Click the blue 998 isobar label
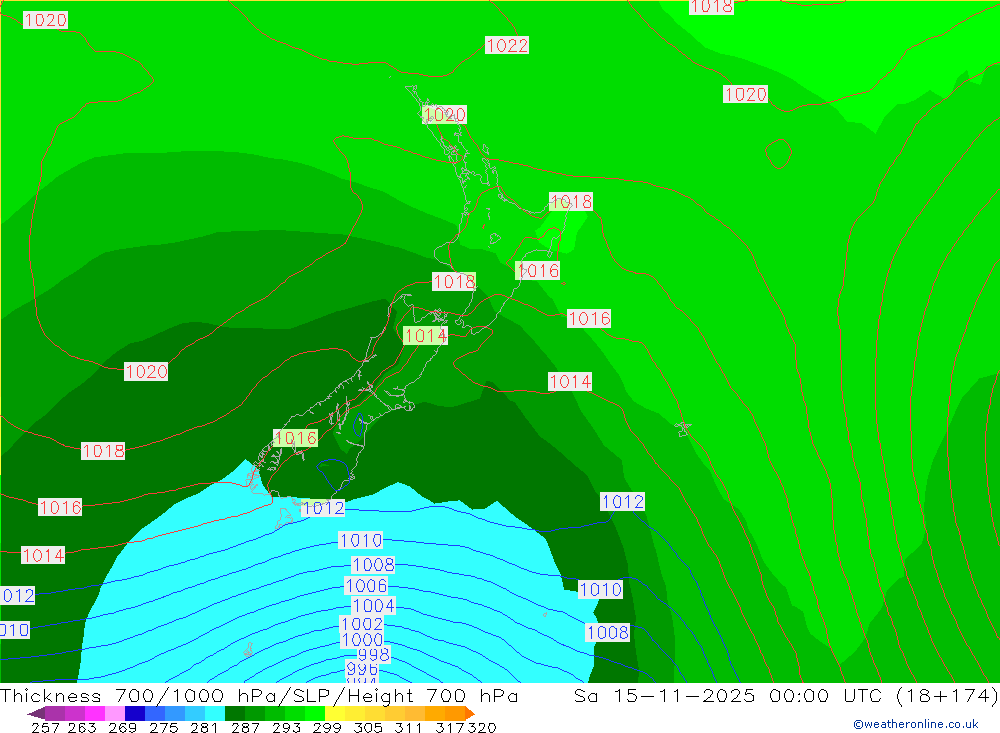The width and height of the screenshot is (1000, 733). coord(373,655)
